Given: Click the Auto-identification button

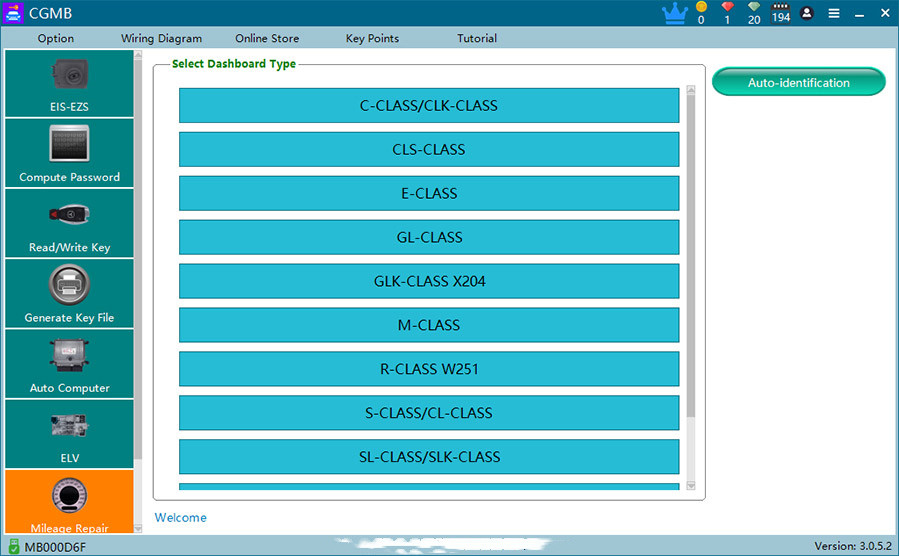Looking at the screenshot, I should pyautogui.click(x=798, y=82).
